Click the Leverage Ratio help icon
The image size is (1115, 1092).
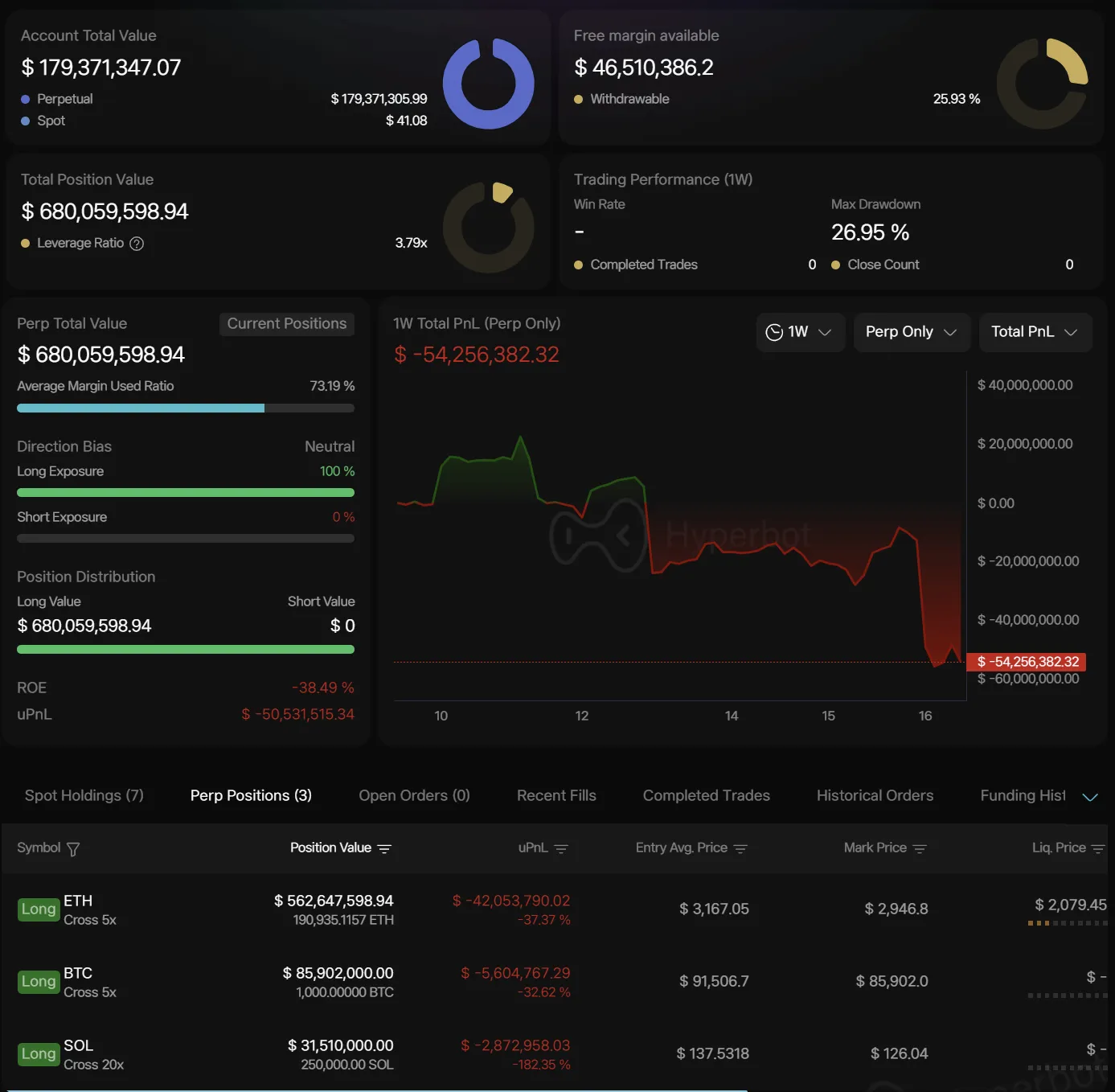137,244
